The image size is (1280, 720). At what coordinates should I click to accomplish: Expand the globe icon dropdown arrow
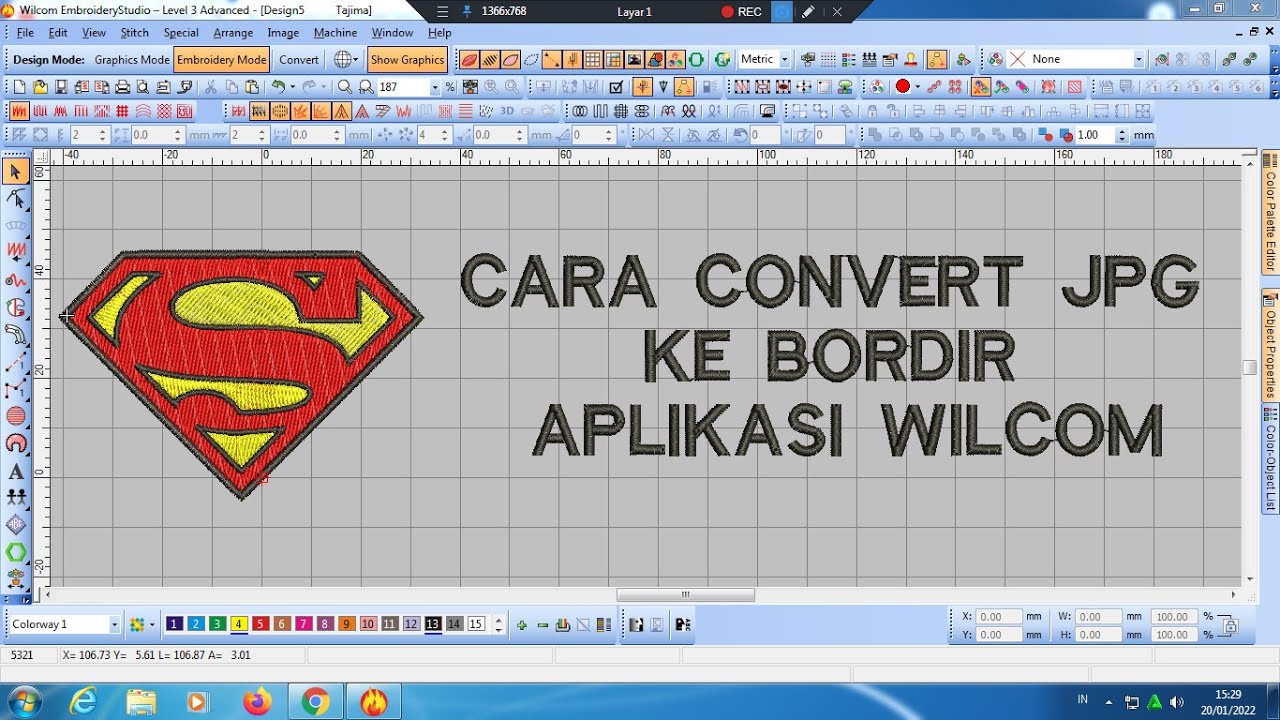pyautogui.click(x=358, y=60)
